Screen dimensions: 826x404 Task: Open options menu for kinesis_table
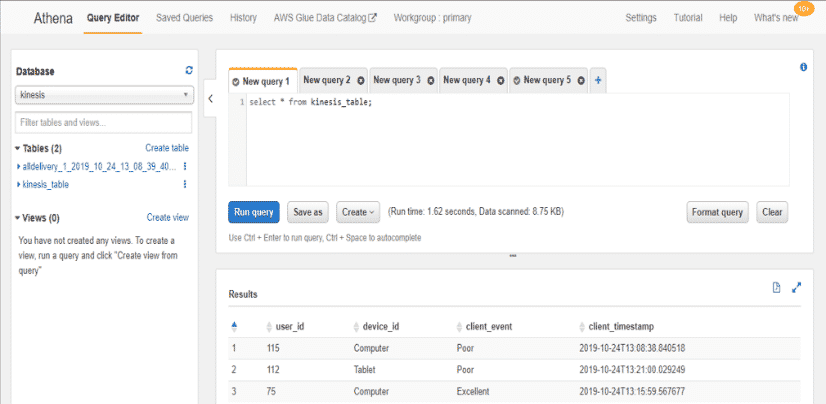click(x=184, y=184)
